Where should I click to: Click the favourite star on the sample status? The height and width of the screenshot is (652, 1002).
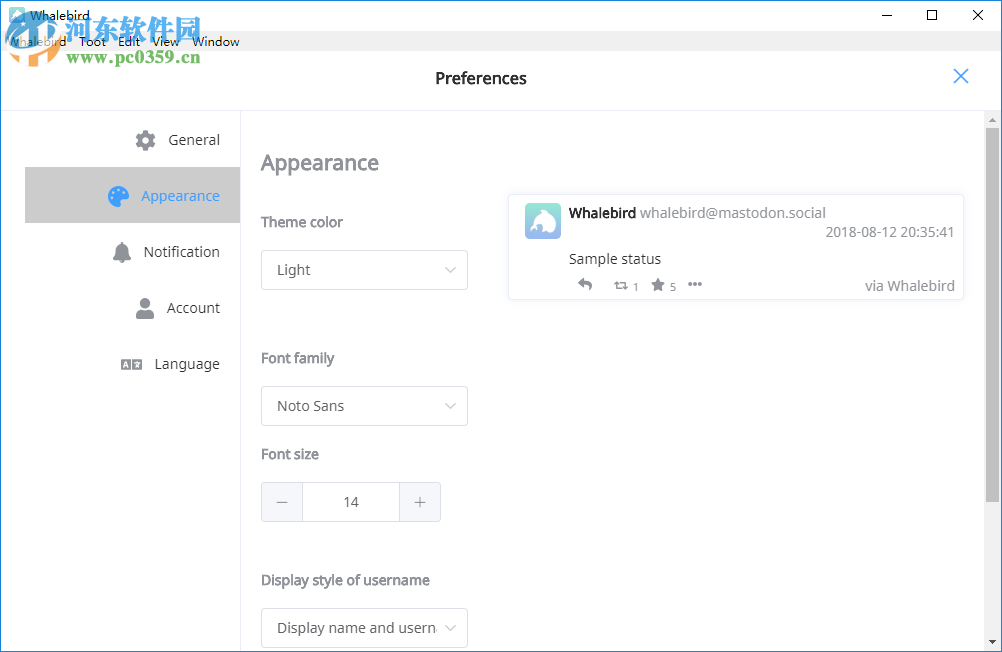coord(659,284)
